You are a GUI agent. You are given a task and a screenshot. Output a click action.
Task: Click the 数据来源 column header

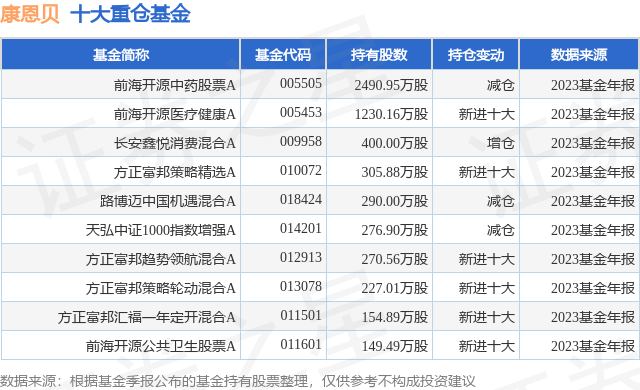tap(579, 55)
